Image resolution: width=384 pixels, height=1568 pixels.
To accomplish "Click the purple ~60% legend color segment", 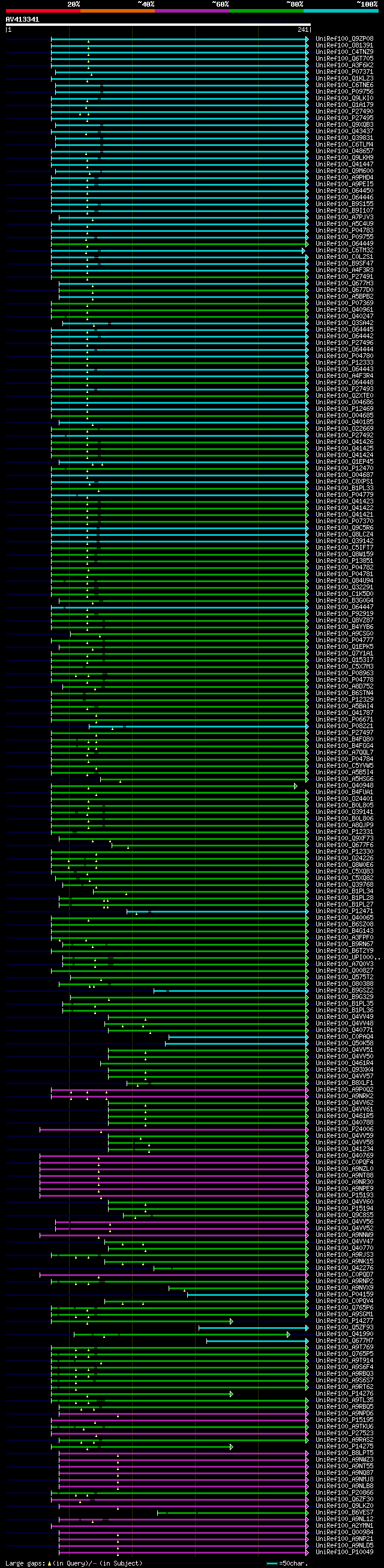I will (192, 11).
